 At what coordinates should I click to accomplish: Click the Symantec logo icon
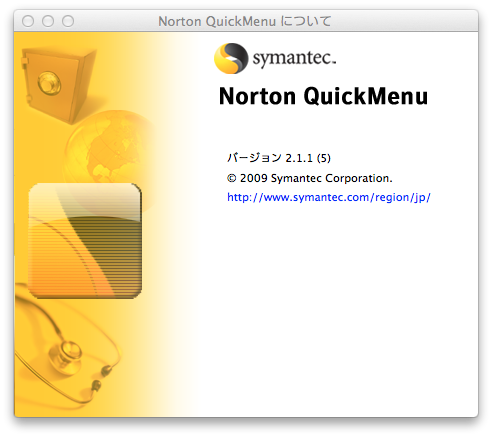coord(231,58)
